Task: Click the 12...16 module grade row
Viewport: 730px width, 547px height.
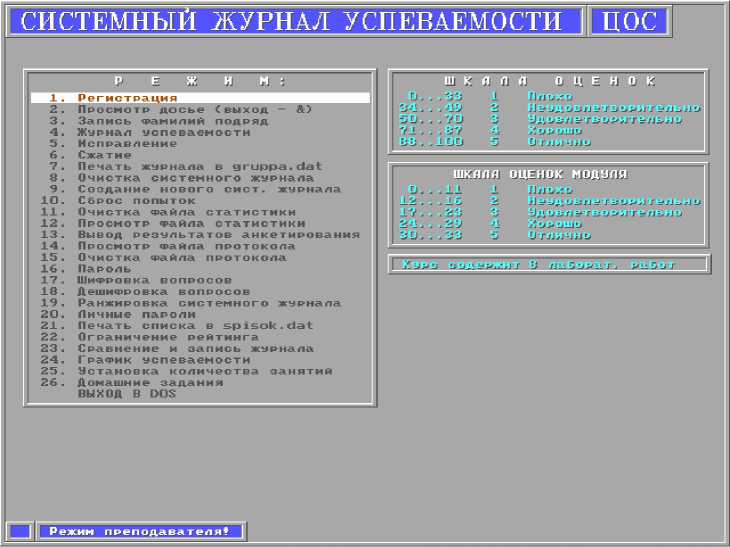Action: coord(549,201)
